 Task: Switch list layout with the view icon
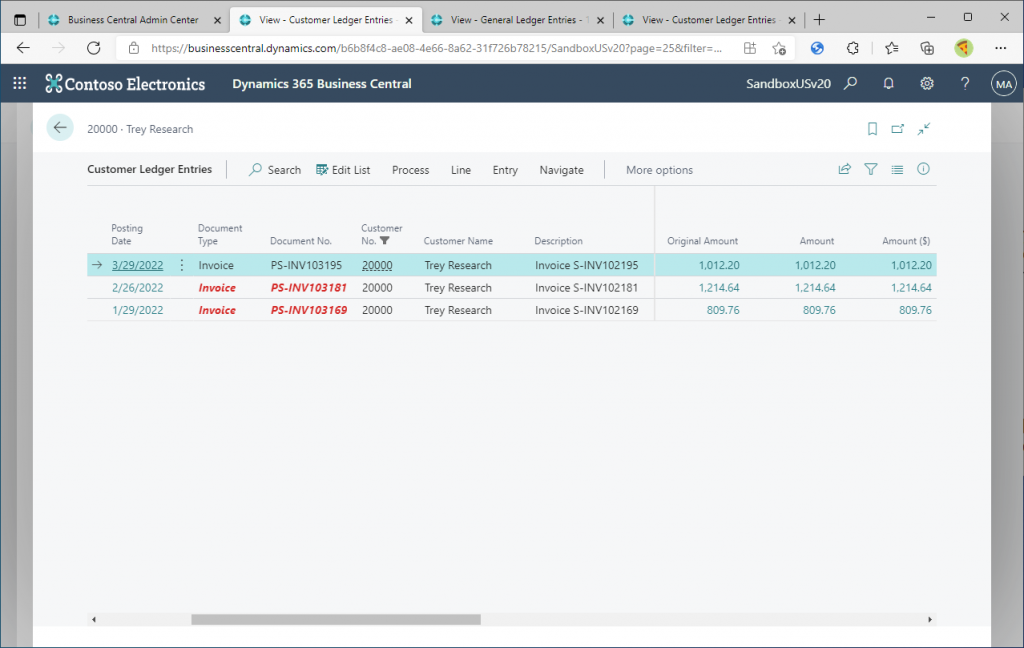click(x=897, y=169)
